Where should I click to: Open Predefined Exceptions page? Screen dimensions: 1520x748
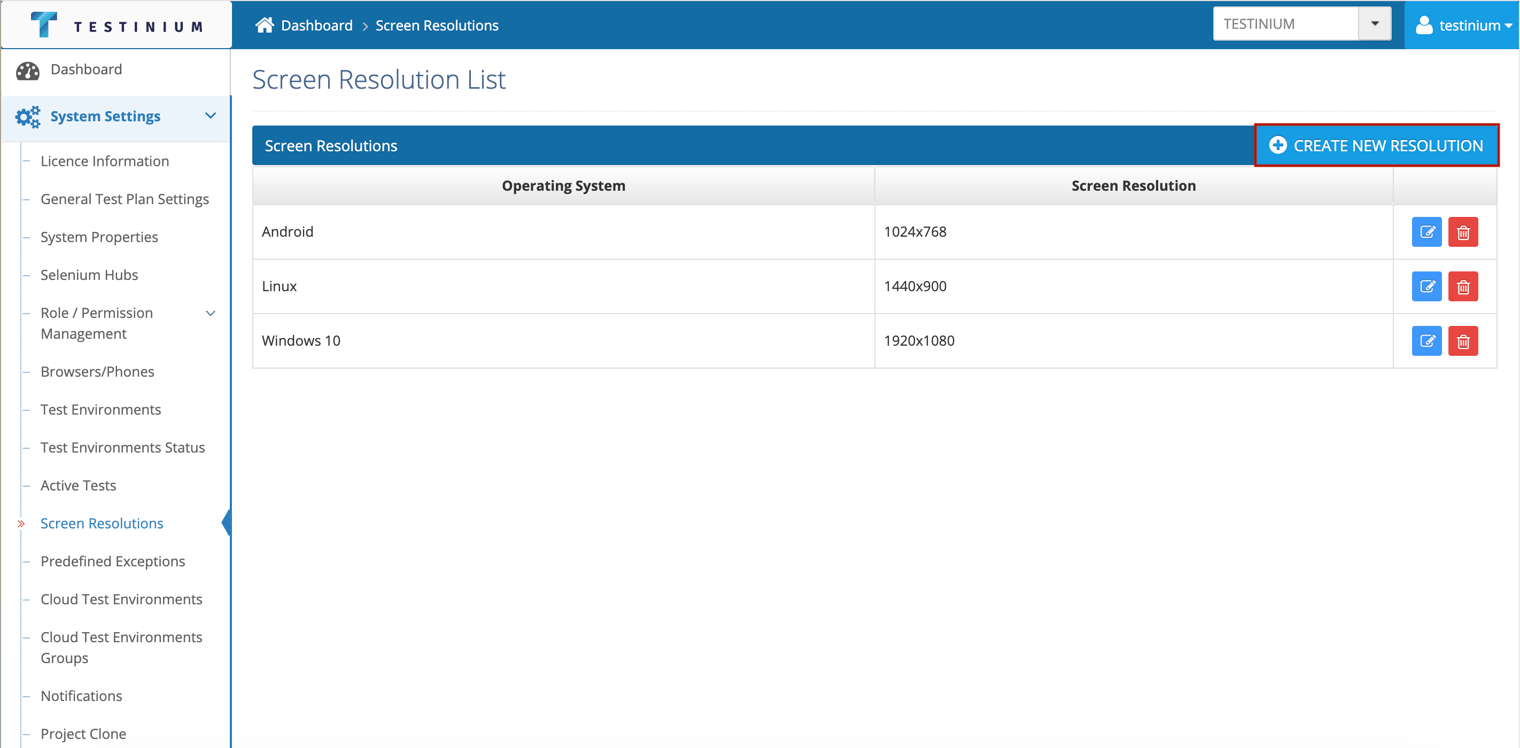[113, 561]
